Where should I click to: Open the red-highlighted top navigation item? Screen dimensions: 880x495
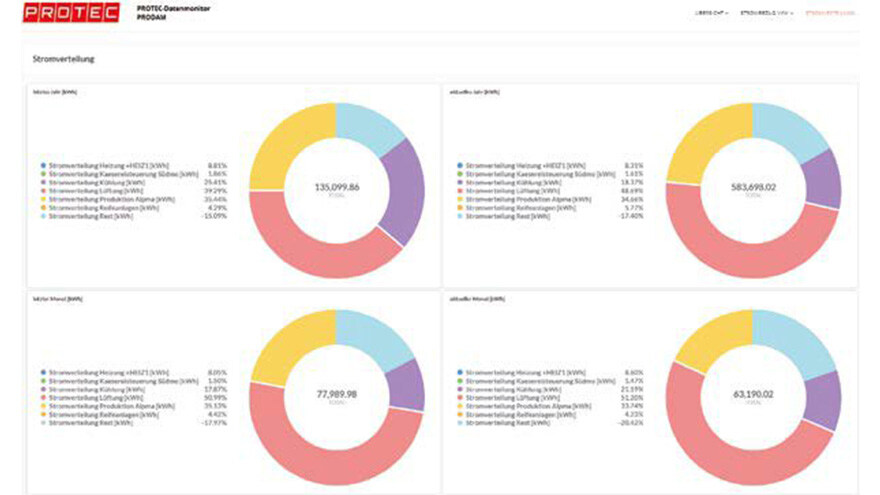pyautogui.click(x=829, y=12)
